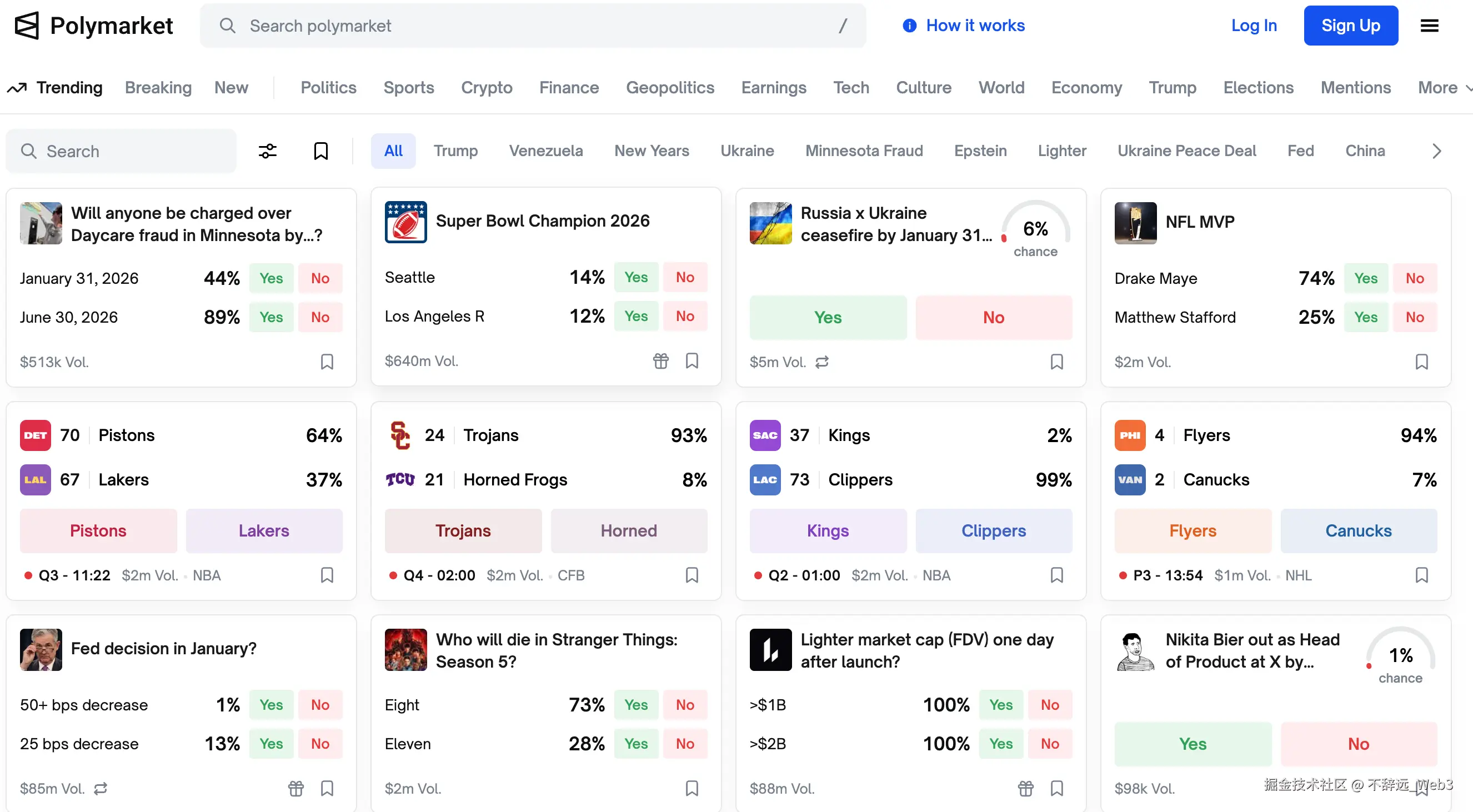
Task: Click the gift icon on Fed decision card
Action: [x=295, y=789]
